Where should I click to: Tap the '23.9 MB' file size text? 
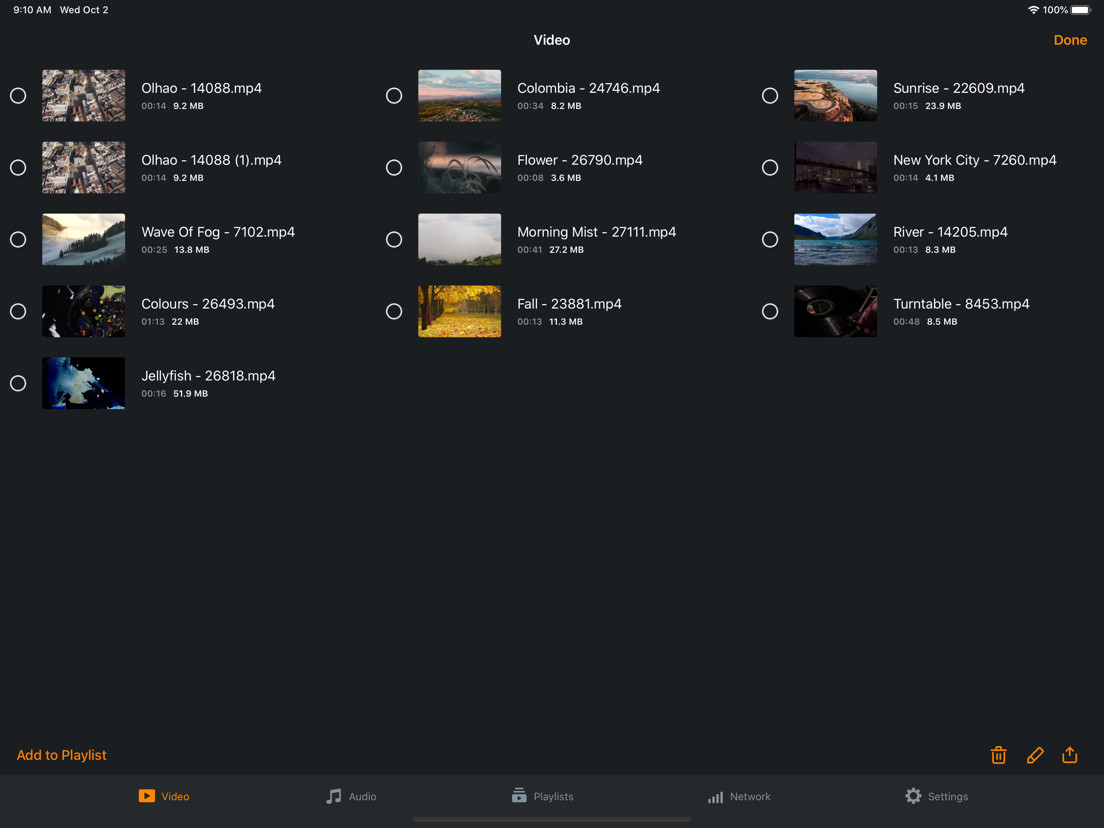(x=943, y=106)
